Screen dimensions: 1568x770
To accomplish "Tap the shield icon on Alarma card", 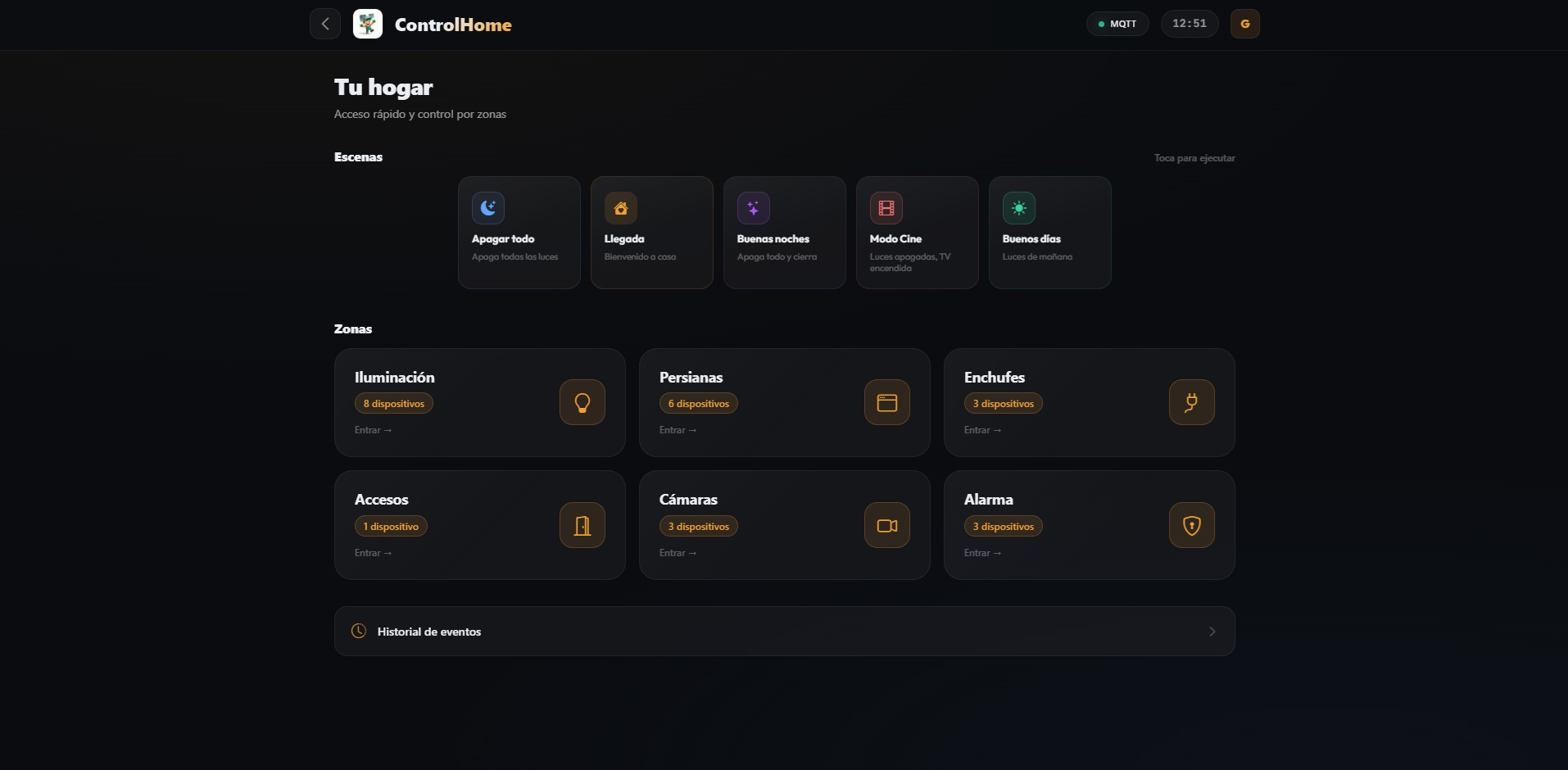I will click(x=1191, y=525).
